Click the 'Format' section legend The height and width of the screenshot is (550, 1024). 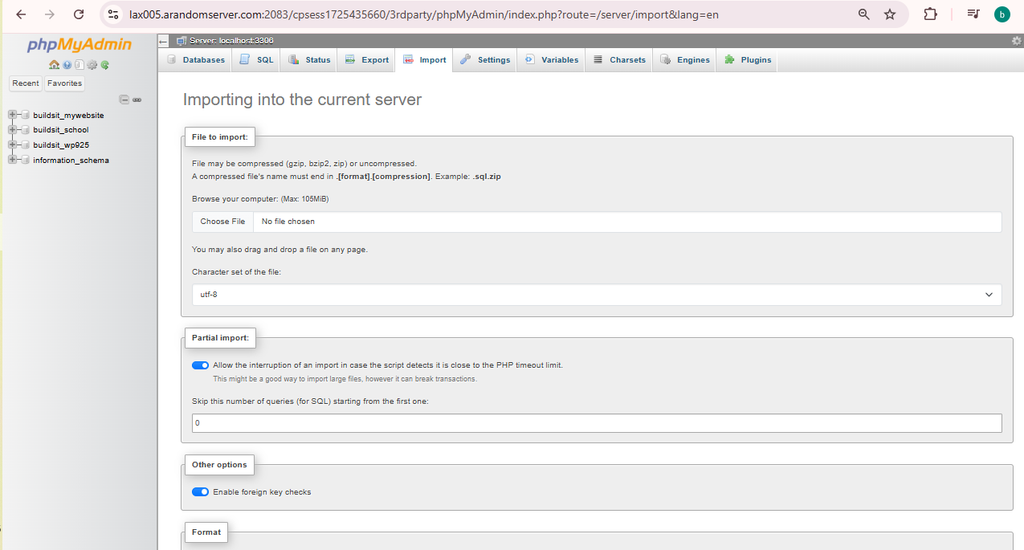point(206,532)
